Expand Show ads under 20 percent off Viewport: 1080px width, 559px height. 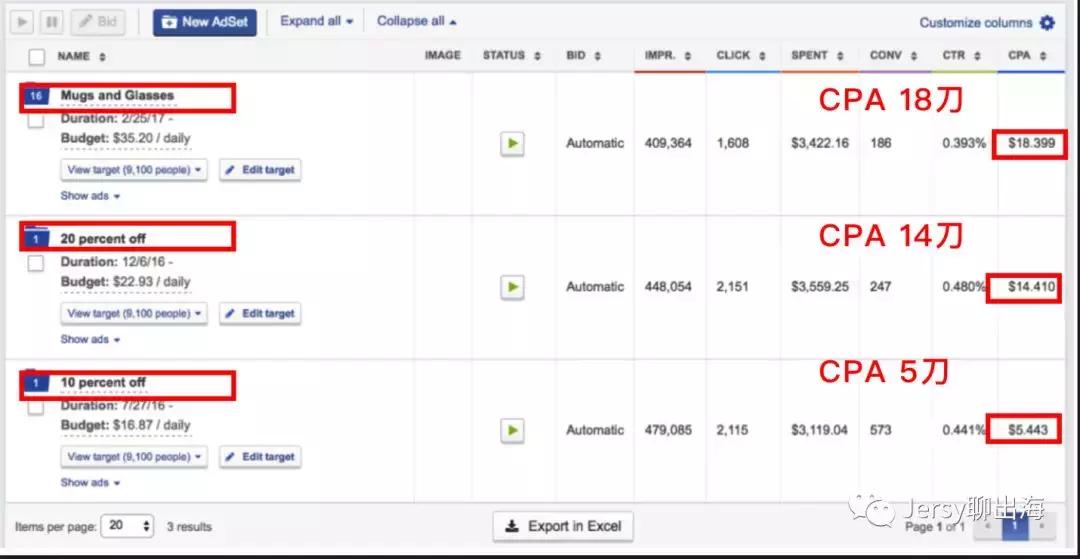[x=90, y=339]
